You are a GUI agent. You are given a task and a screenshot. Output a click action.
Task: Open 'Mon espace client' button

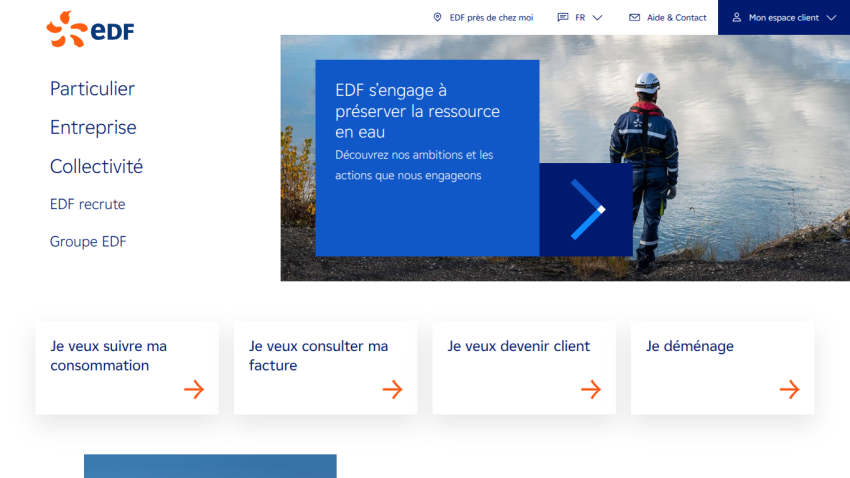coord(784,17)
